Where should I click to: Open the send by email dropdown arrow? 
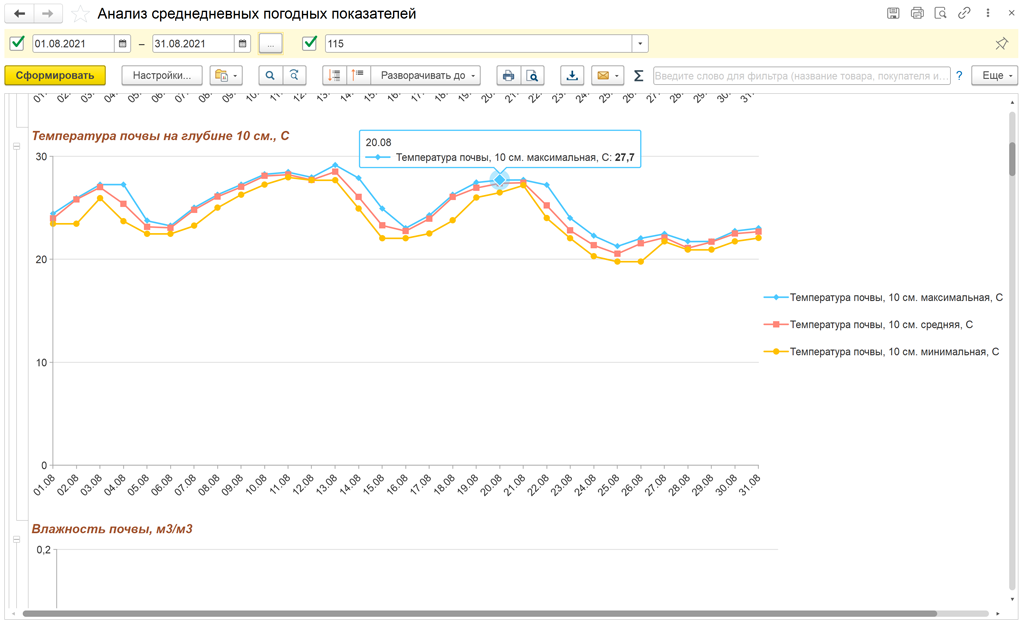pyautogui.click(x=618, y=76)
